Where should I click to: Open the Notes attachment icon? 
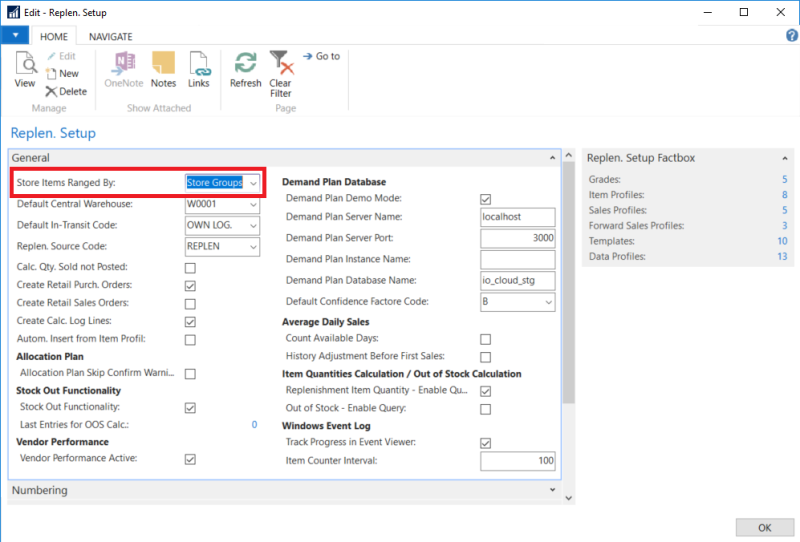pyautogui.click(x=163, y=65)
